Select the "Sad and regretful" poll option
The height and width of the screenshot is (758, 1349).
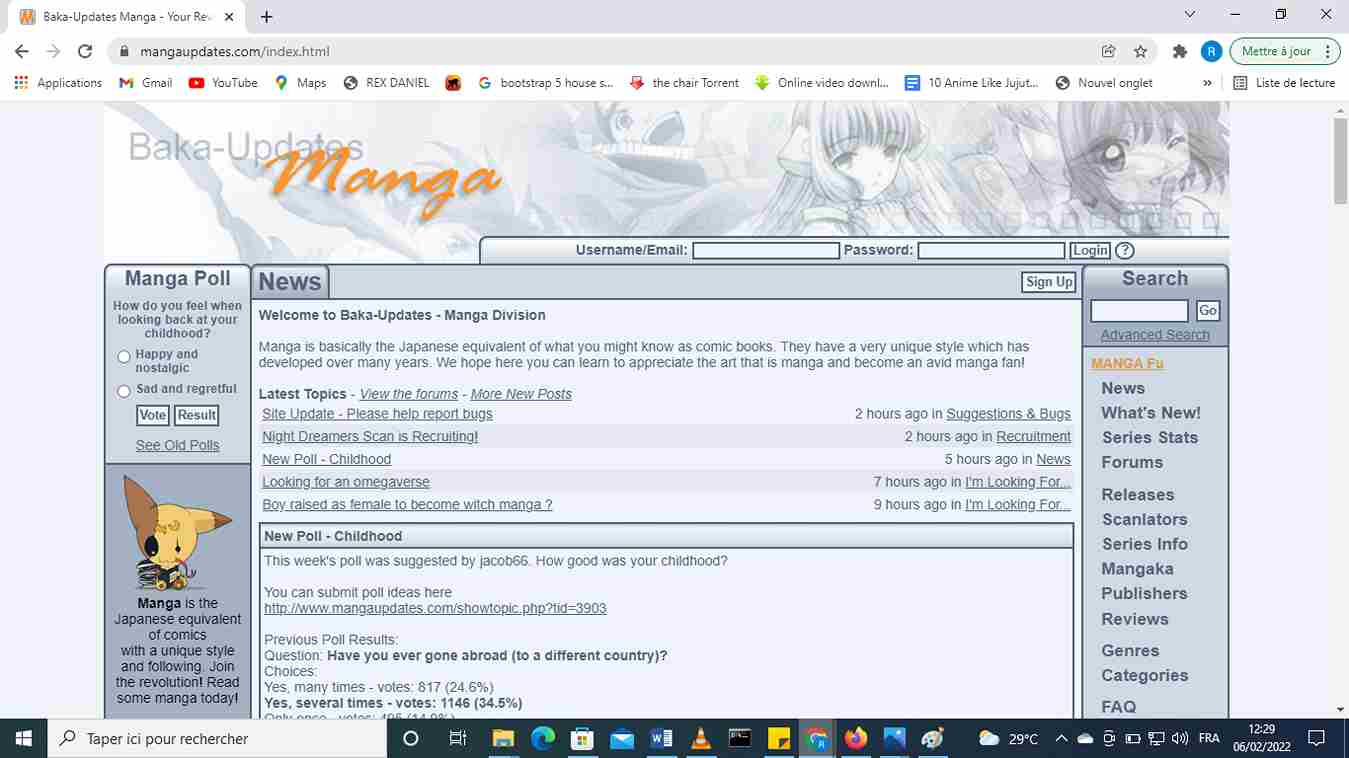[124, 391]
